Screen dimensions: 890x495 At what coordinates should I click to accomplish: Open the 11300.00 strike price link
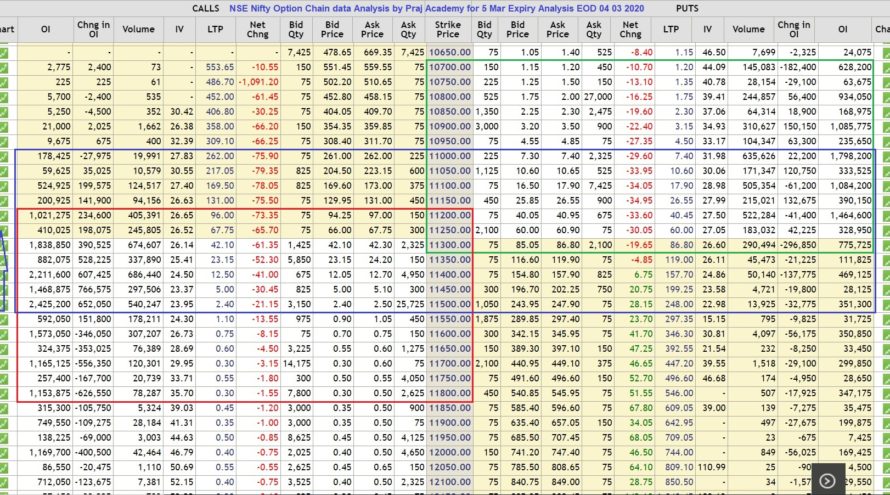pos(450,245)
